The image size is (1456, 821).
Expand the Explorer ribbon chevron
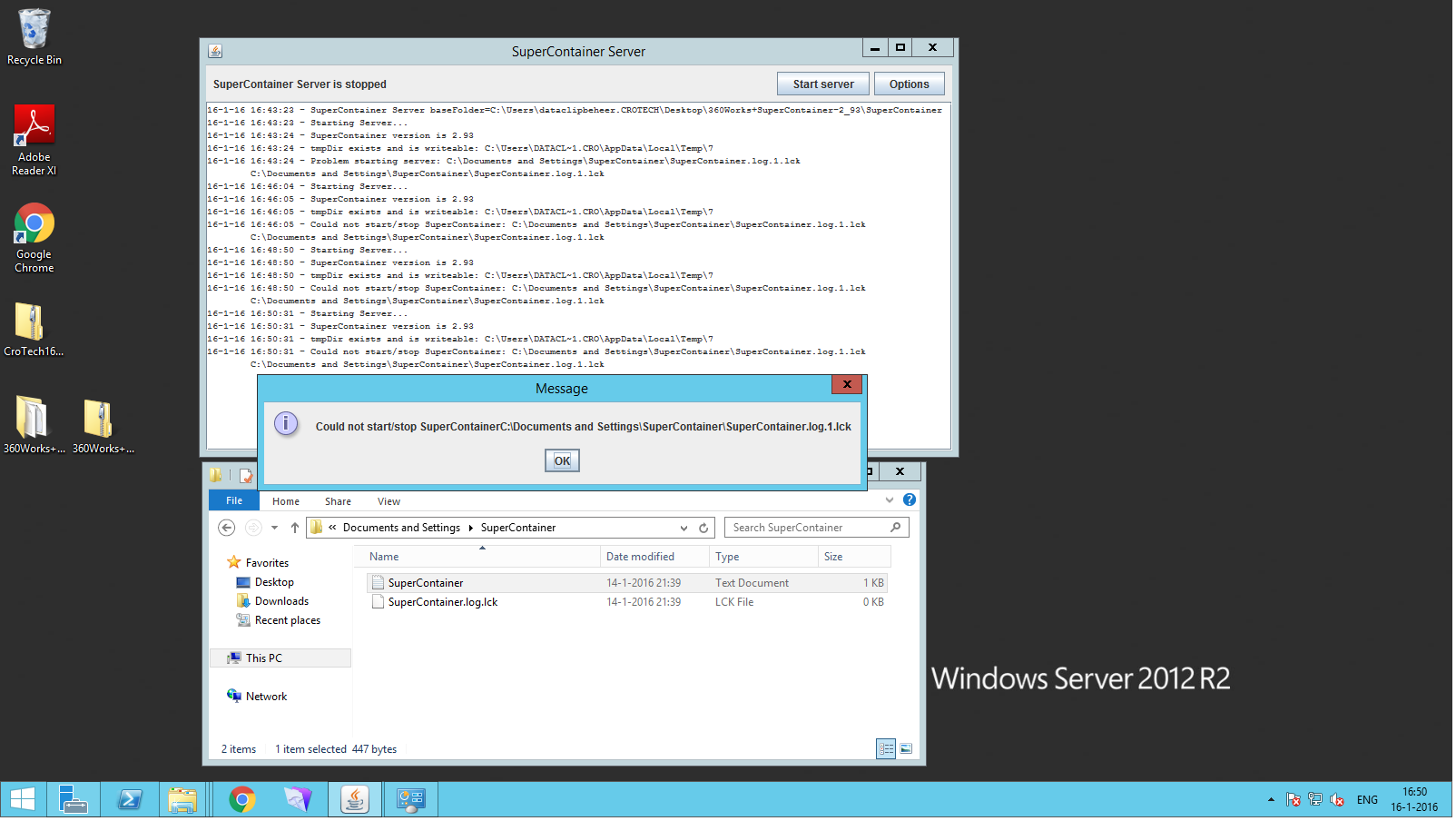click(x=891, y=501)
